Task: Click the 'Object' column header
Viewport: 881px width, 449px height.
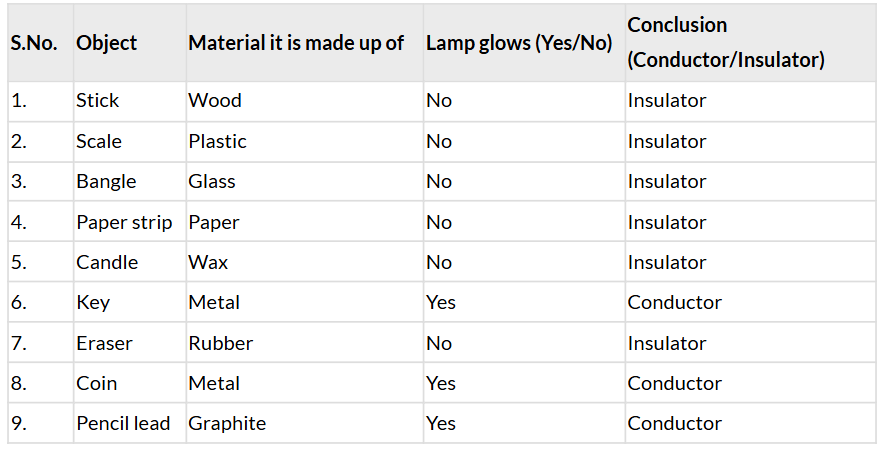Action: (107, 43)
